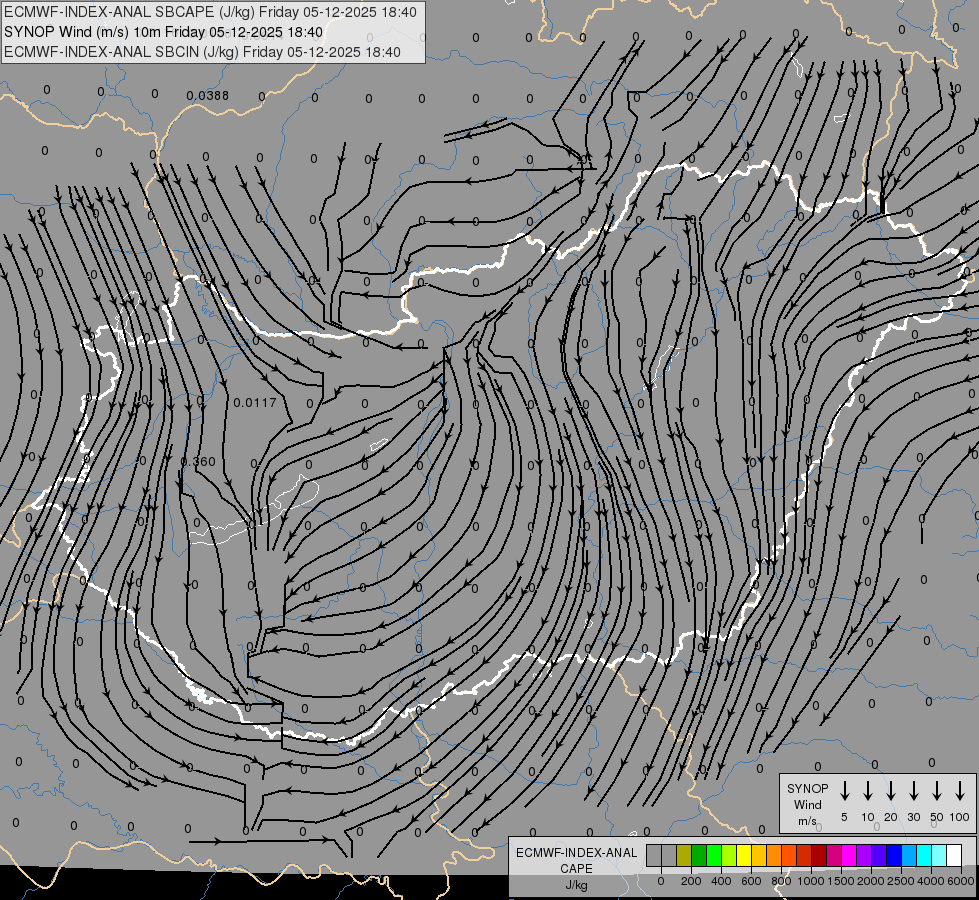Viewport: 979px width, 900px height.
Task: Click the J/kg unit label in legend
Action: click(576, 885)
